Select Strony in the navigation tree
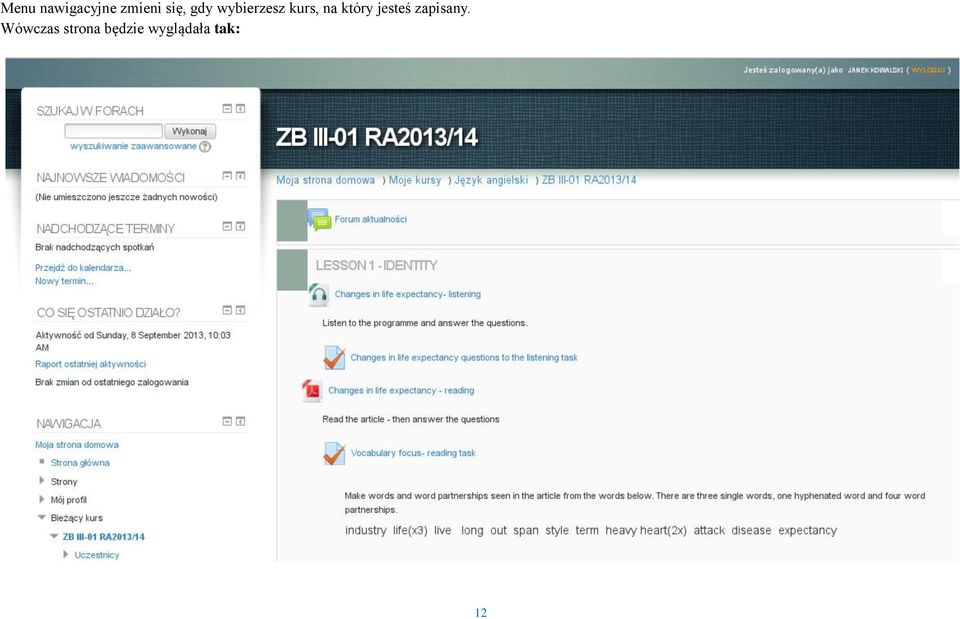960x619 pixels. [64, 482]
